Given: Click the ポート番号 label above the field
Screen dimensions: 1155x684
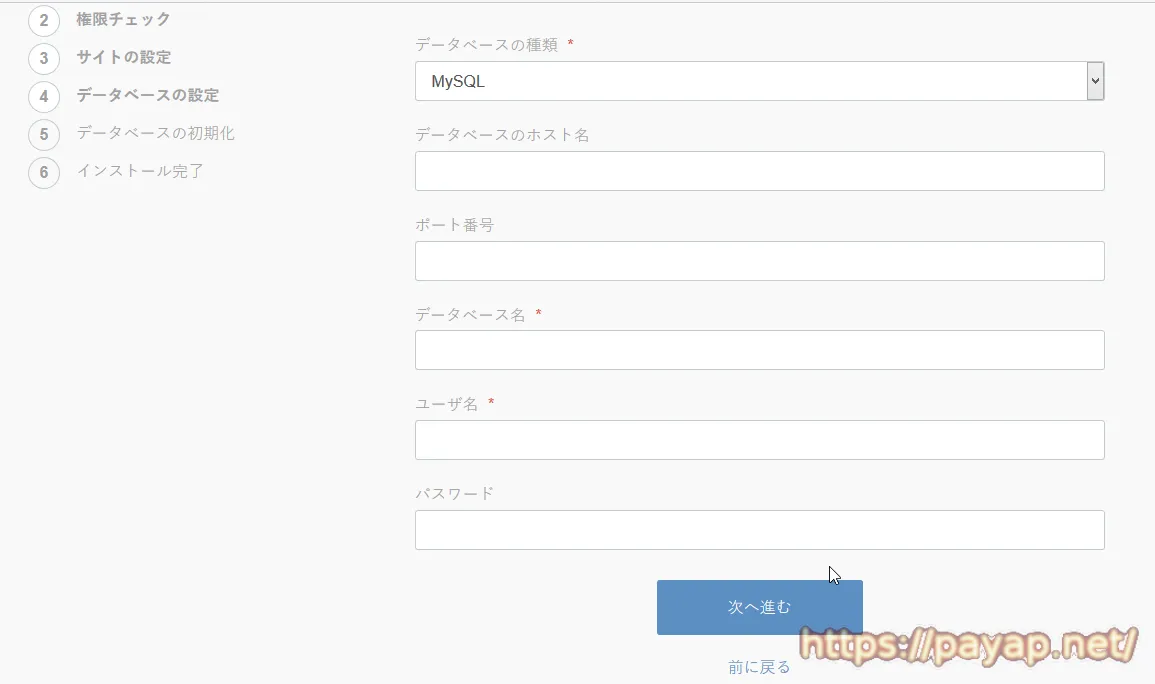Looking at the screenshot, I should (x=455, y=225).
